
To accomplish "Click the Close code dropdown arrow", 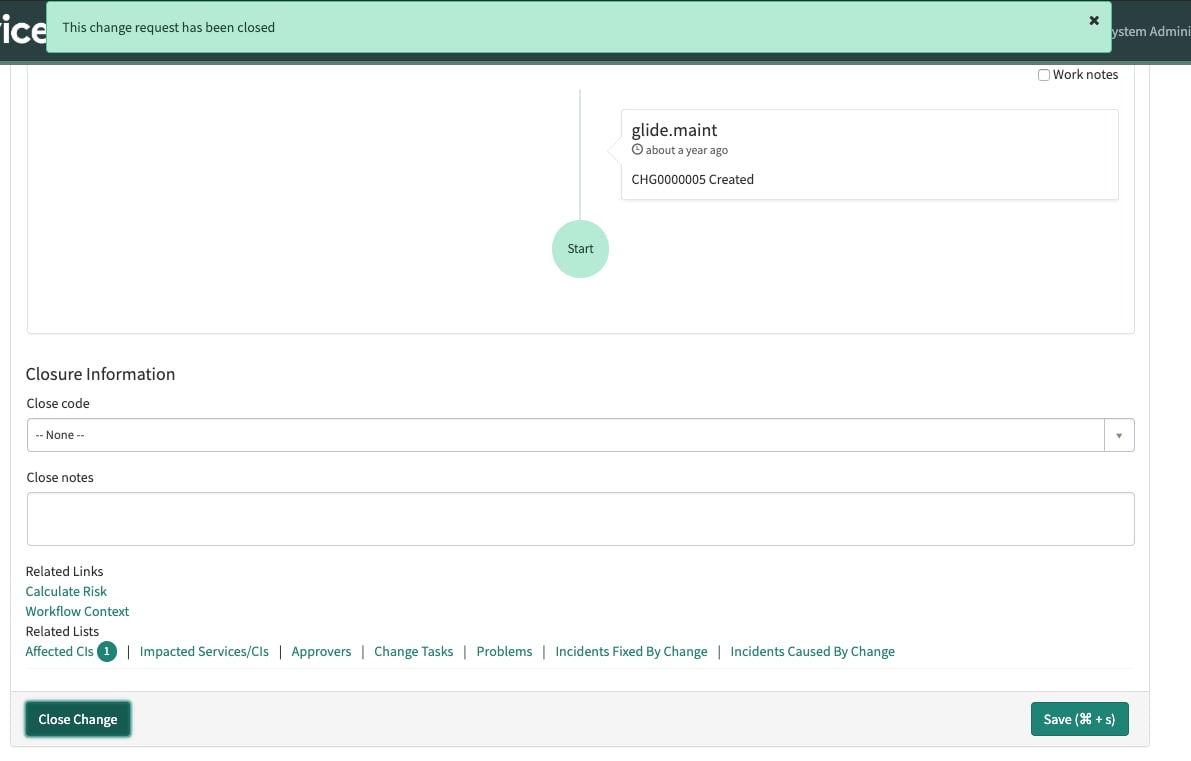I will click(1119, 434).
